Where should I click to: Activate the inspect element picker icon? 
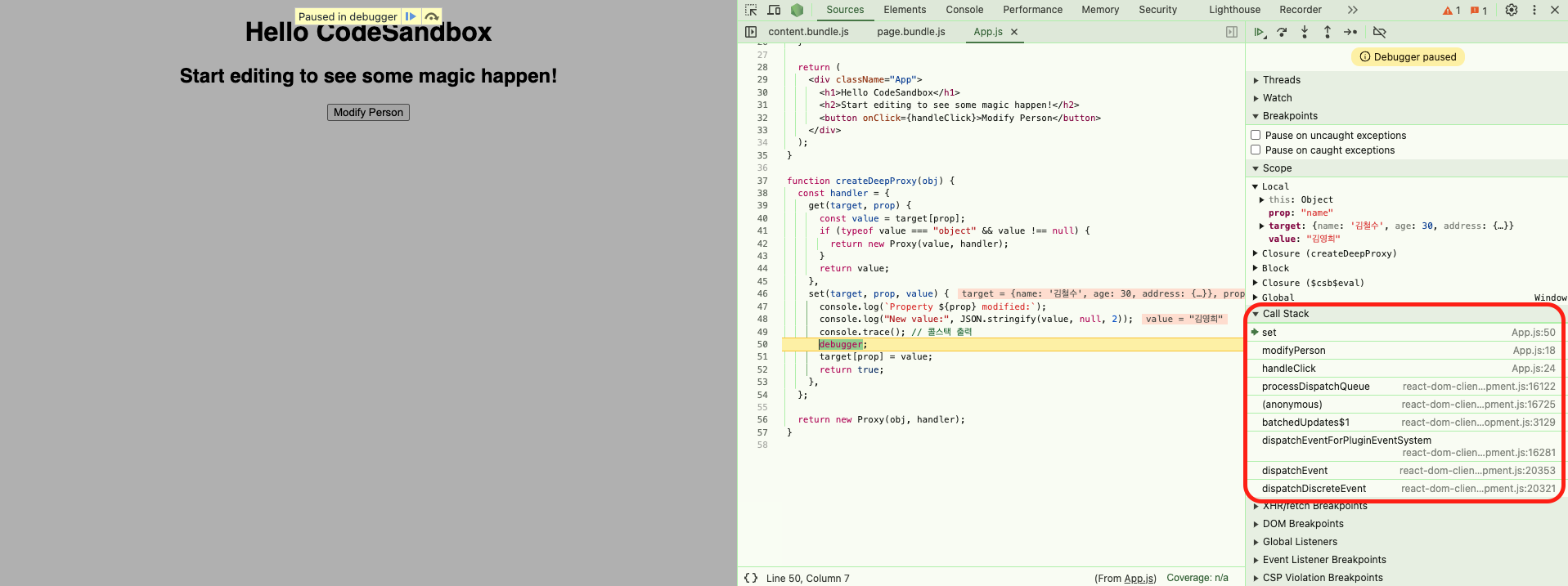point(751,10)
